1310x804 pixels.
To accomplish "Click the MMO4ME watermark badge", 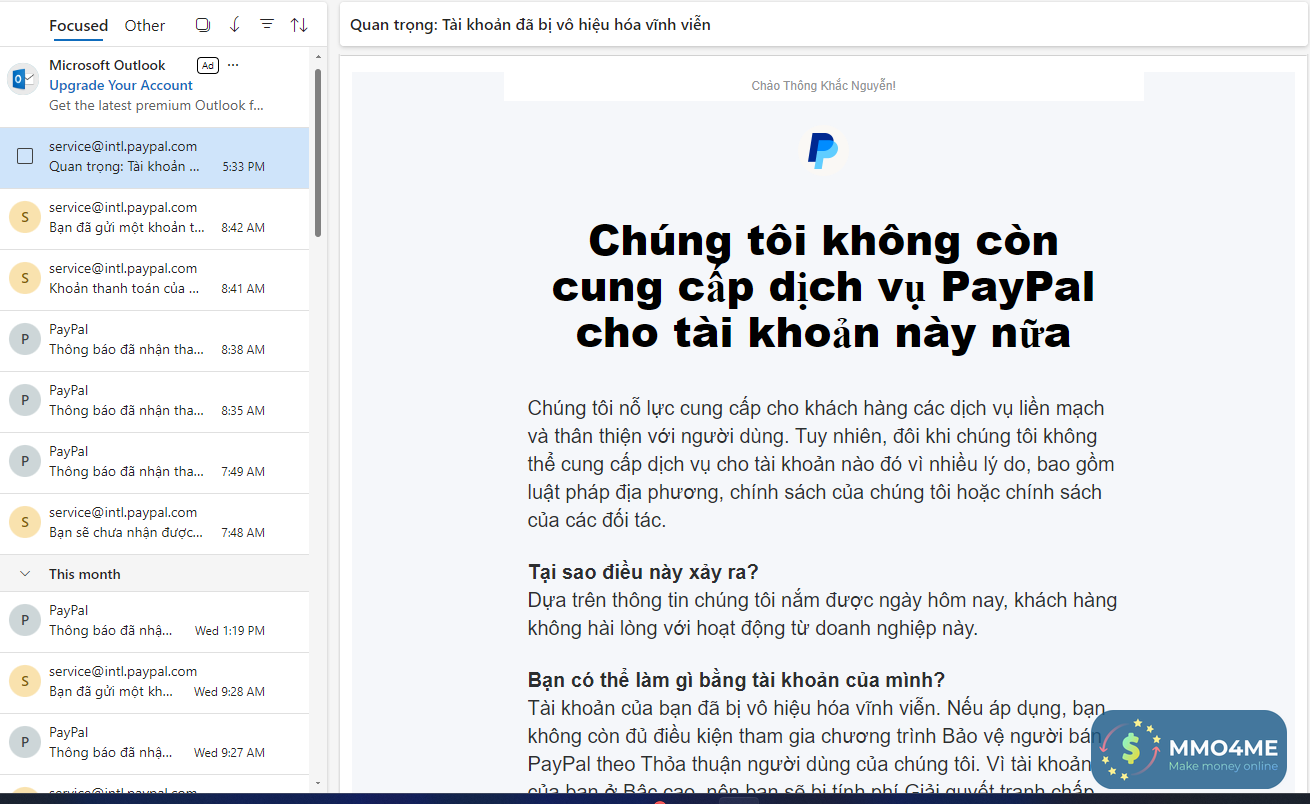I will click(x=1188, y=749).
